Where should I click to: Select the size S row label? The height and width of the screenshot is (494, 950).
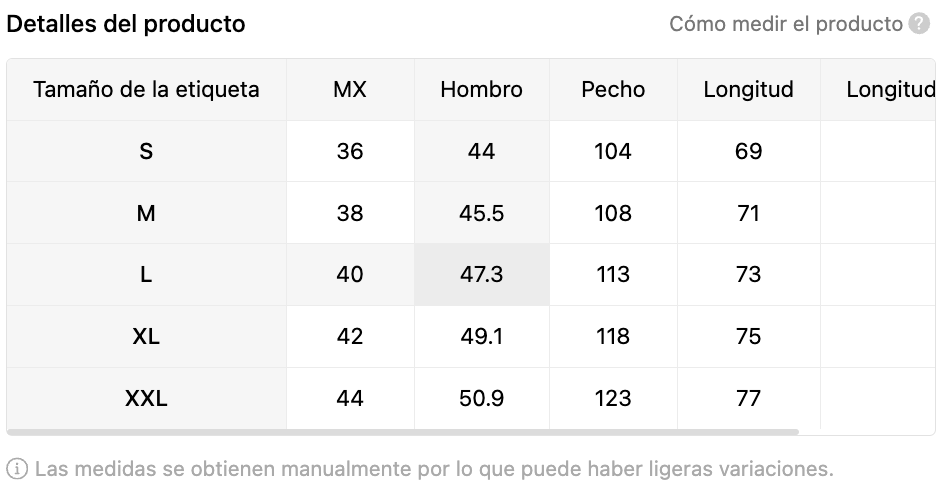[x=146, y=151]
